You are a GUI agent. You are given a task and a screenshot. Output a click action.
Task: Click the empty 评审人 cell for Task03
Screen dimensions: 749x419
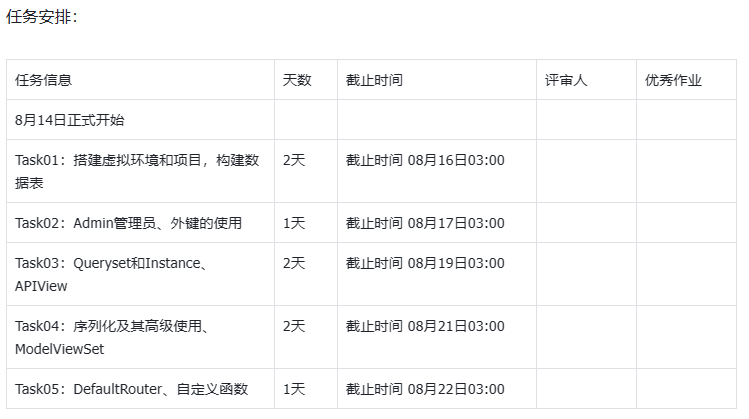[x=586, y=274]
